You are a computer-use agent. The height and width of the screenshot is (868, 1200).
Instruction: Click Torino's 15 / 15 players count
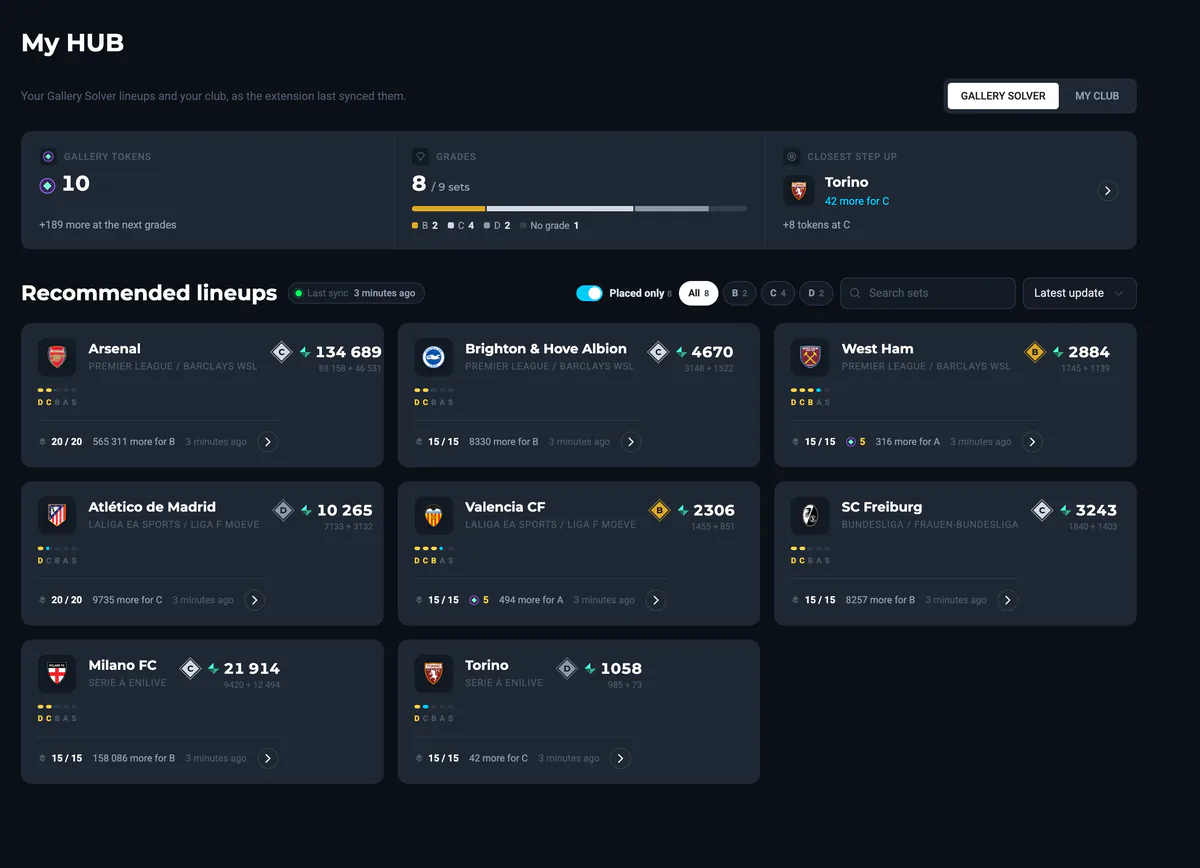443,758
